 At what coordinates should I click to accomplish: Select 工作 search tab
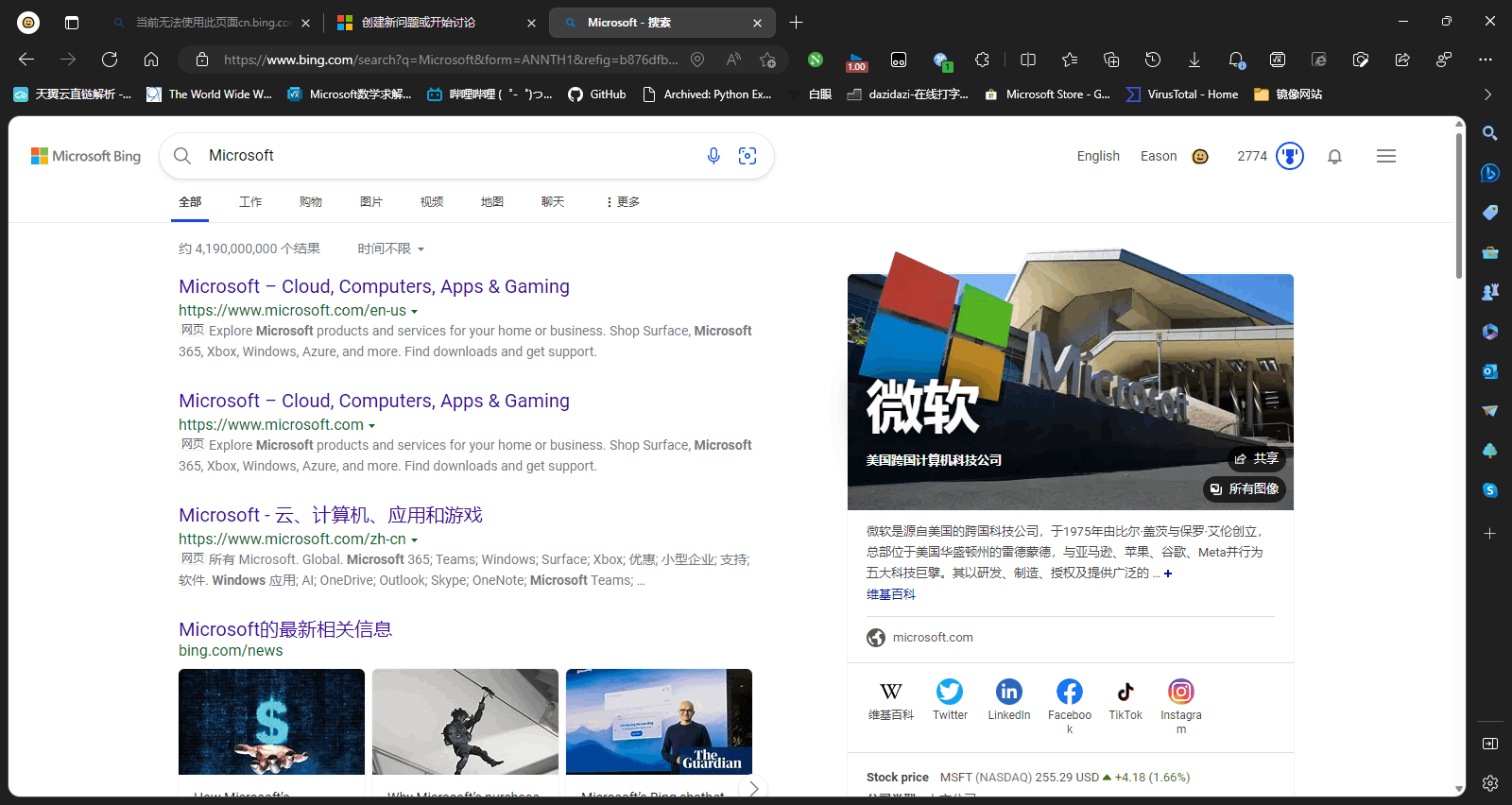click(x=250, y=202)
